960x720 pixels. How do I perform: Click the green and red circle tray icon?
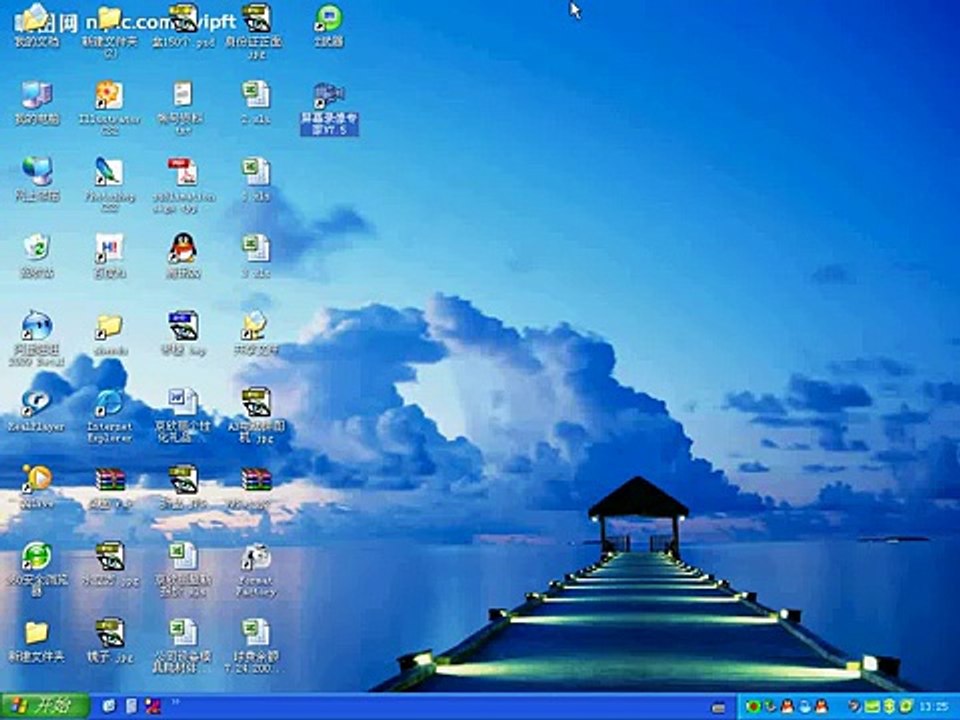(752, 707)
